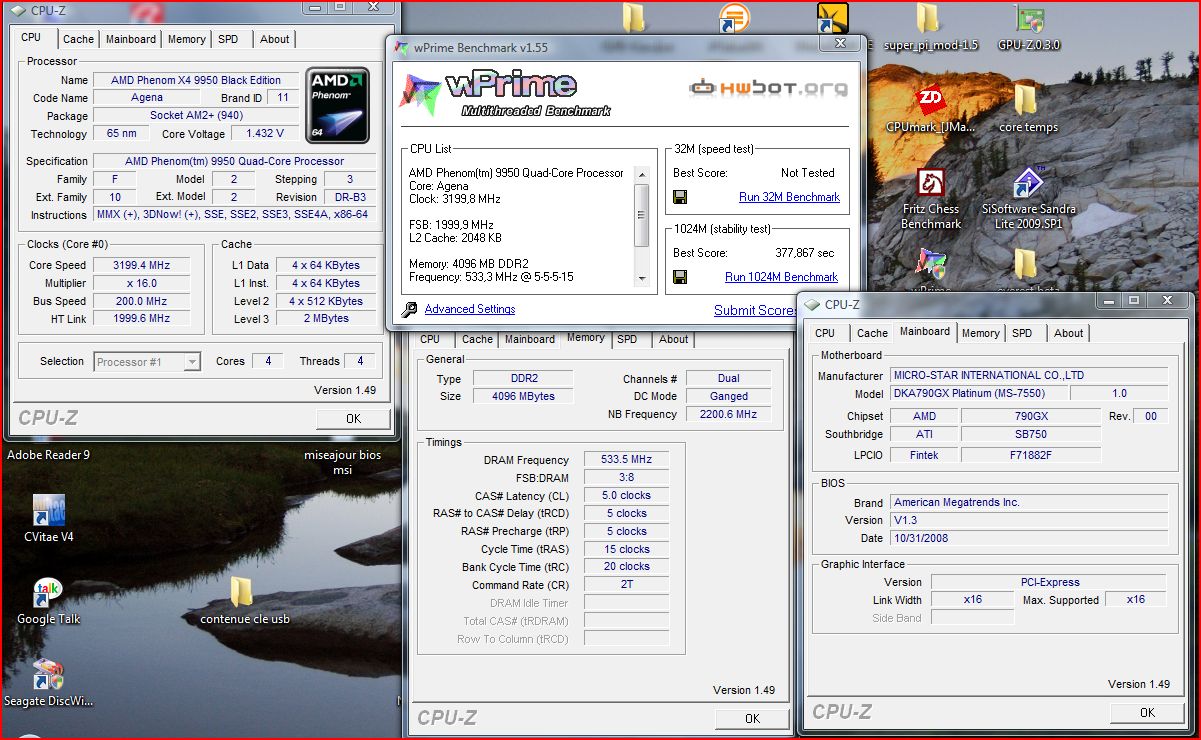The height and width of the screenshot is (740, 1201).
Task: Click the Model field DKA790GX Platinum (MS-7550)
Action: point(980,394)
